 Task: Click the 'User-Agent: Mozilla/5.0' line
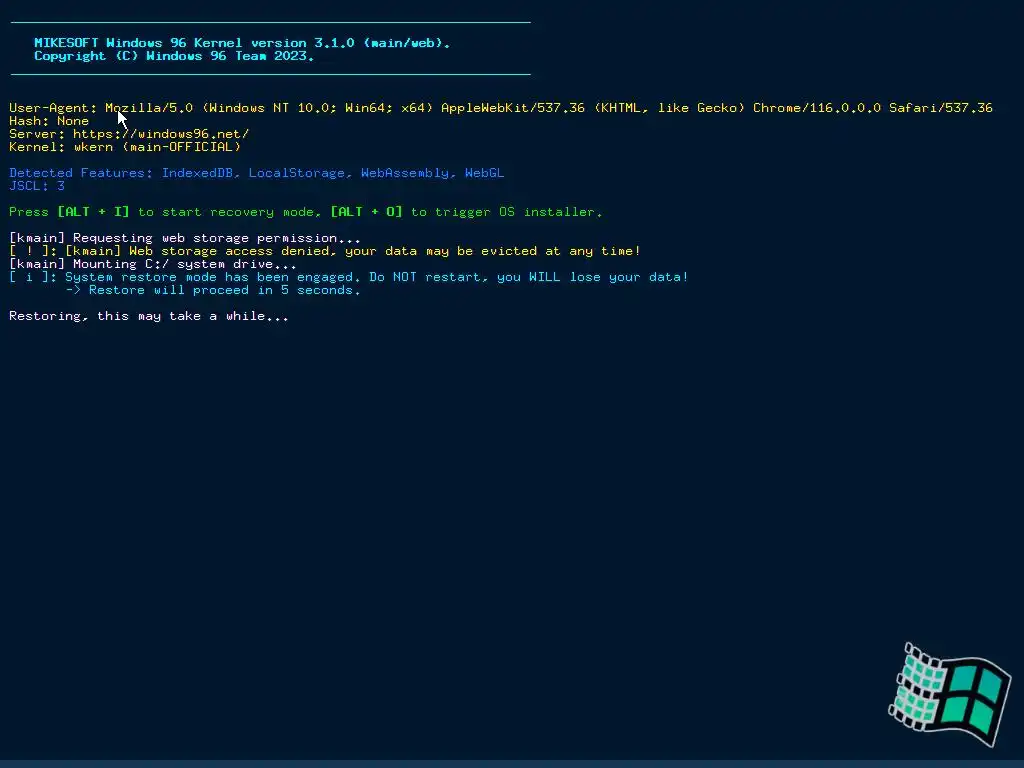501,108
